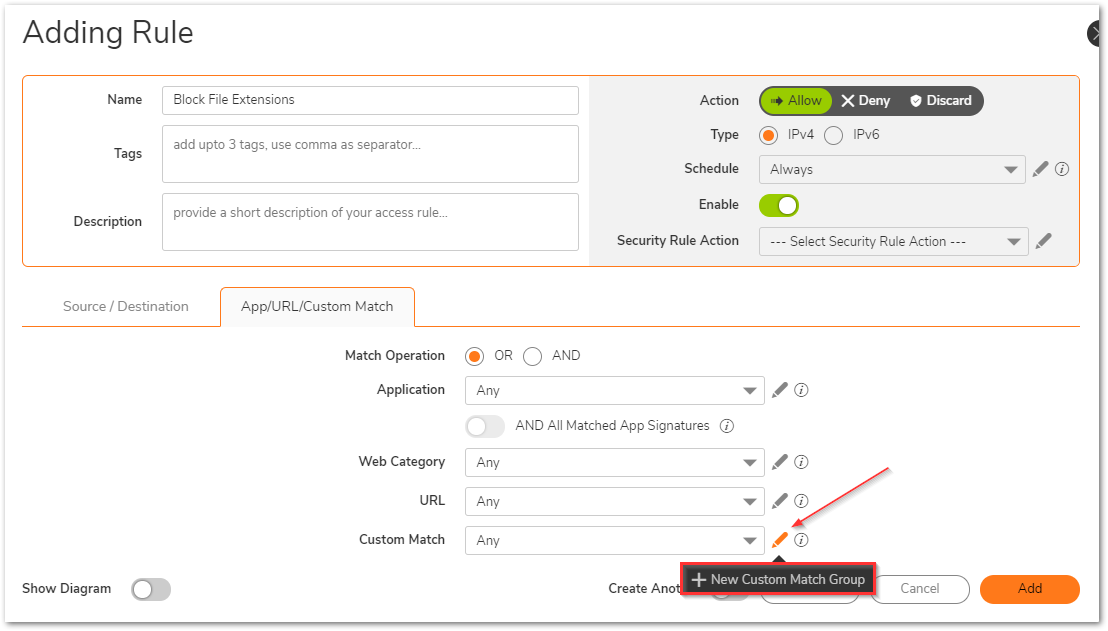
Task: Click the pencil icon beside URL
Action: click(780, 501)
